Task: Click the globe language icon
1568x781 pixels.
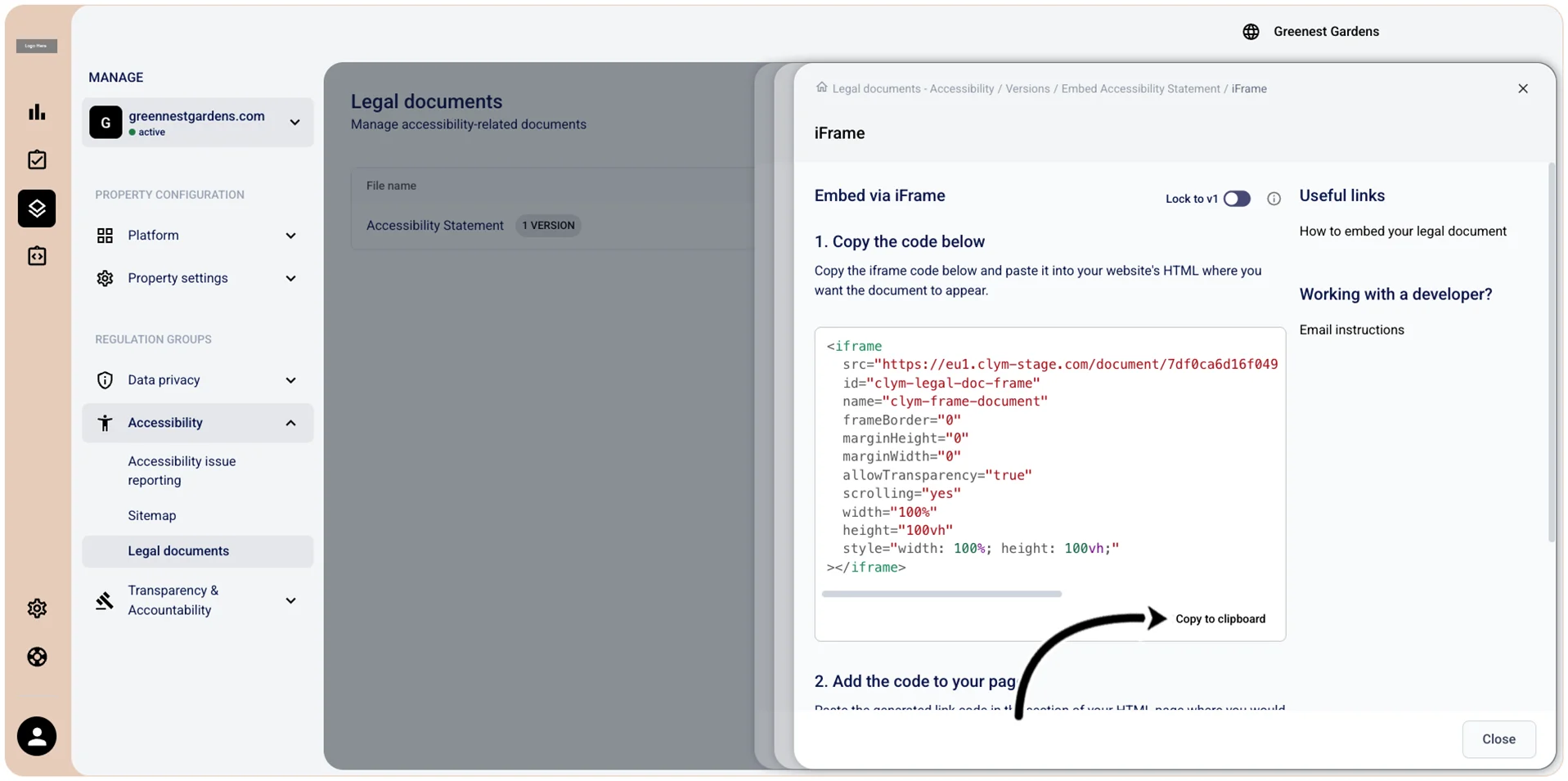Action: tap(1251, 32)
